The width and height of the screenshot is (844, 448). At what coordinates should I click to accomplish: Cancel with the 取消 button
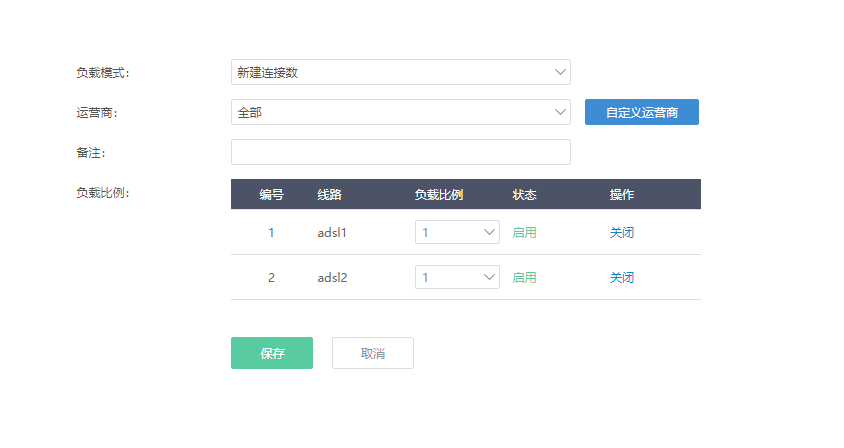point(372,353)
